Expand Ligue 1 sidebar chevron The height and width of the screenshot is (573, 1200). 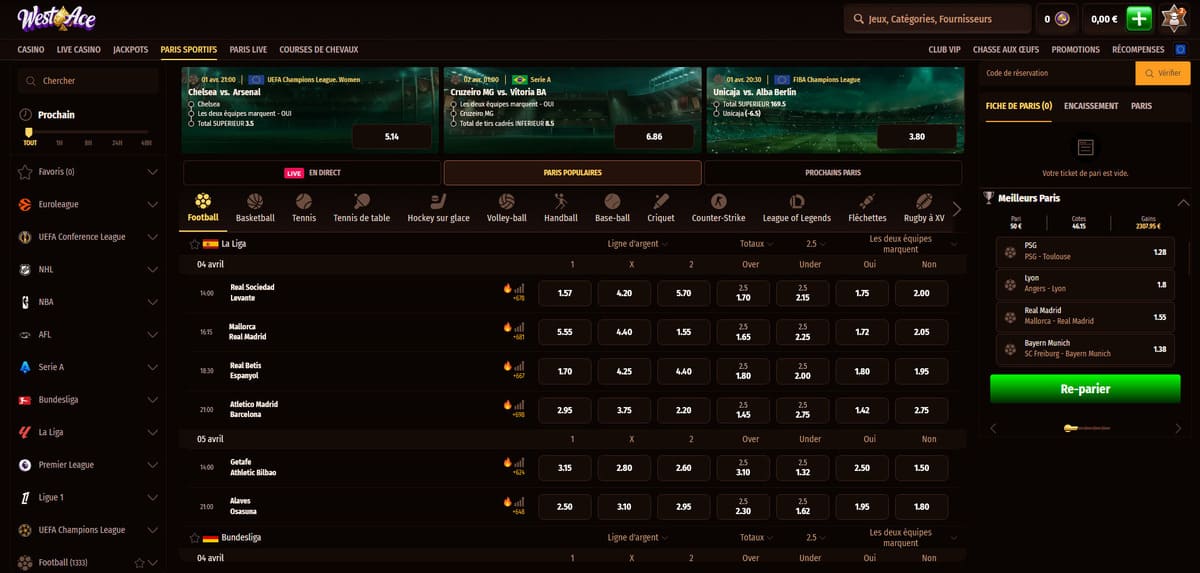pos(152,497)
